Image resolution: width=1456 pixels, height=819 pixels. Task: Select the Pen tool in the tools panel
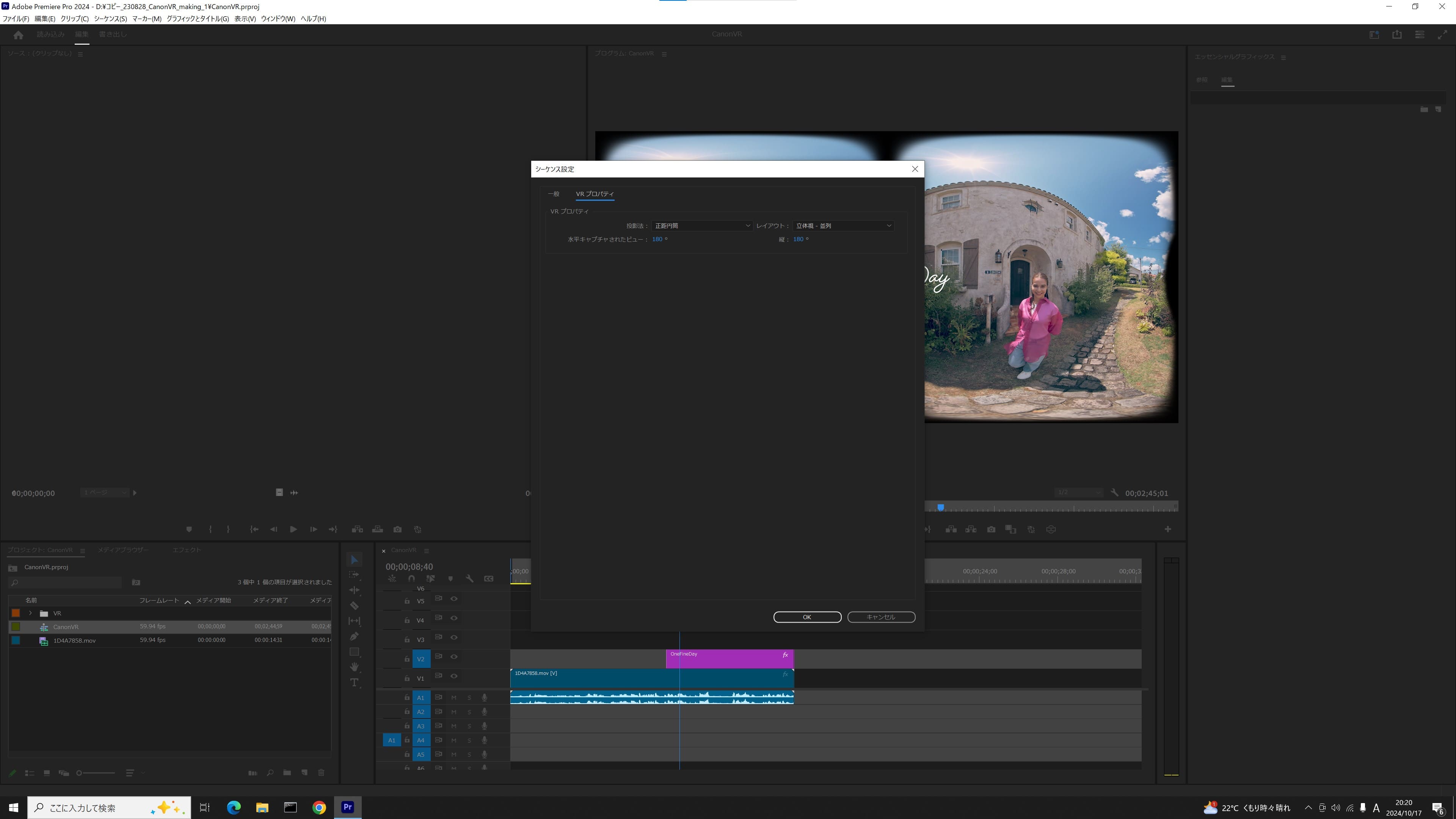(355, 637)
